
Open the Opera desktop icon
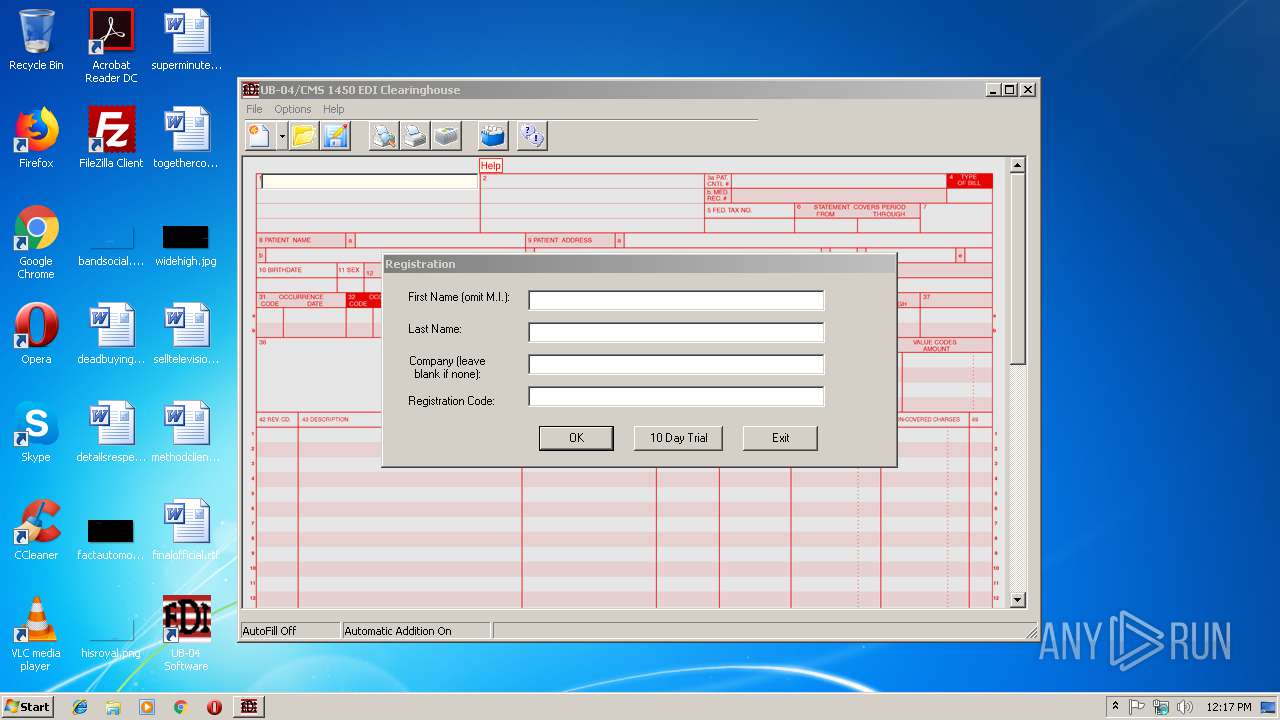pyautogui.click(x=36, y=335)
